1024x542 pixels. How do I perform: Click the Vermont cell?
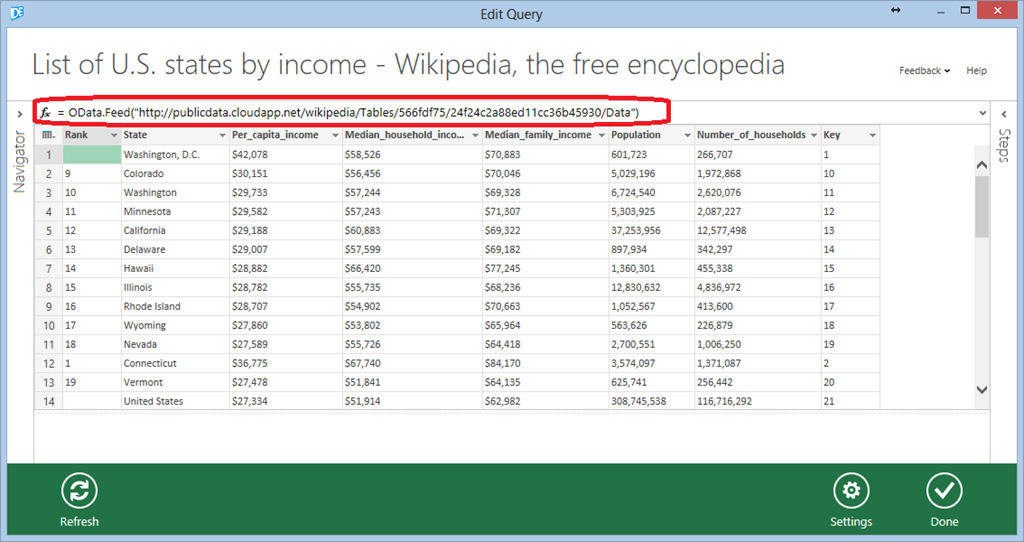click(x=175, y=382)
